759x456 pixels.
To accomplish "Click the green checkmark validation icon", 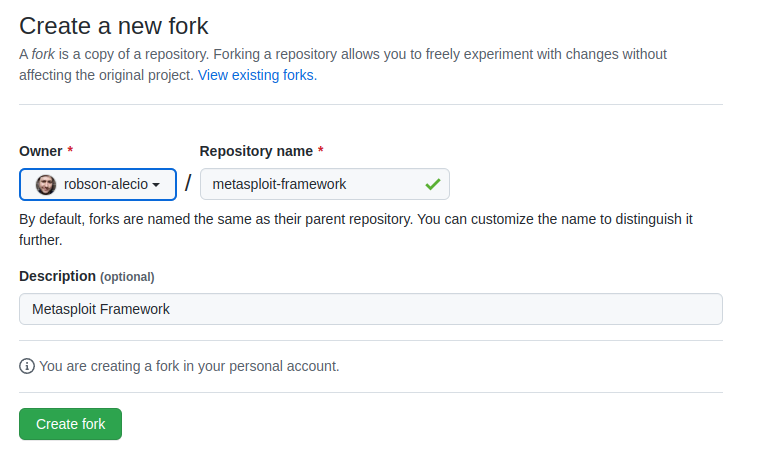I will (x=433, y=184).
